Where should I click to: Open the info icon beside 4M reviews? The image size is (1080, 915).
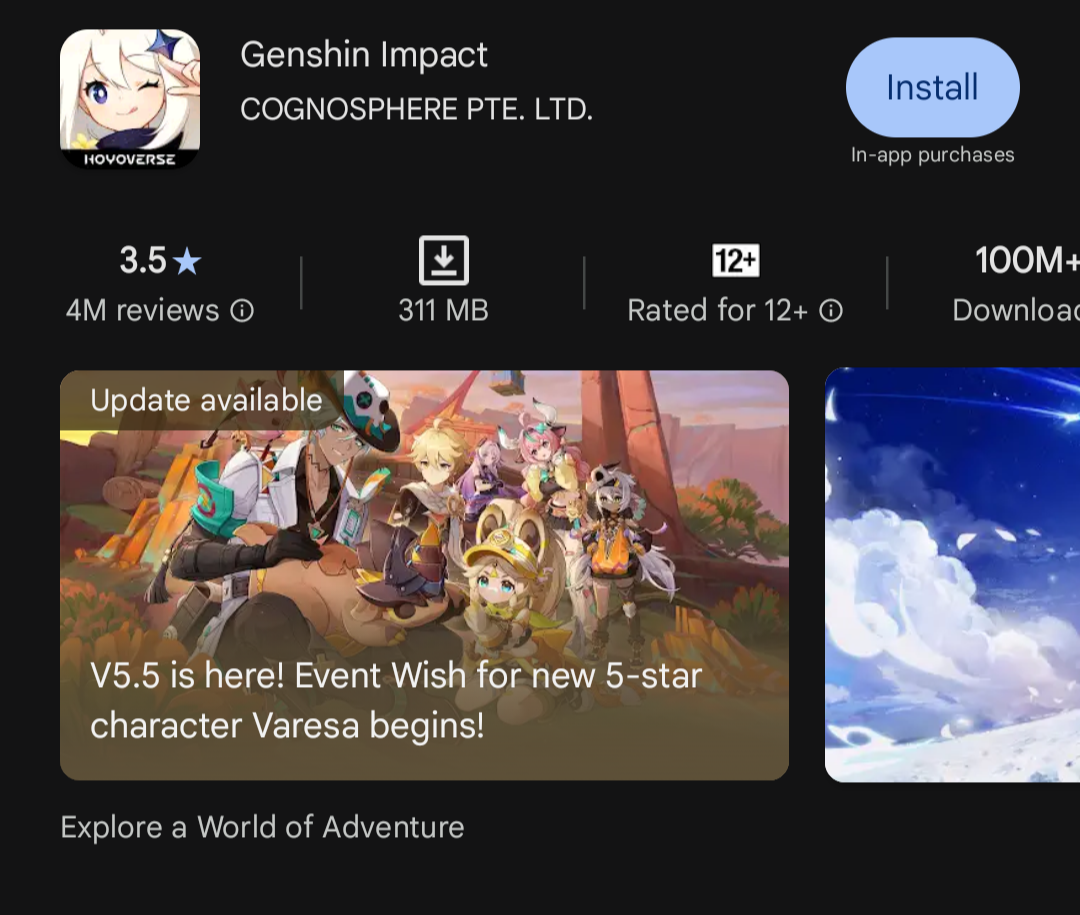pyautogui.click(x=242, y=311)
